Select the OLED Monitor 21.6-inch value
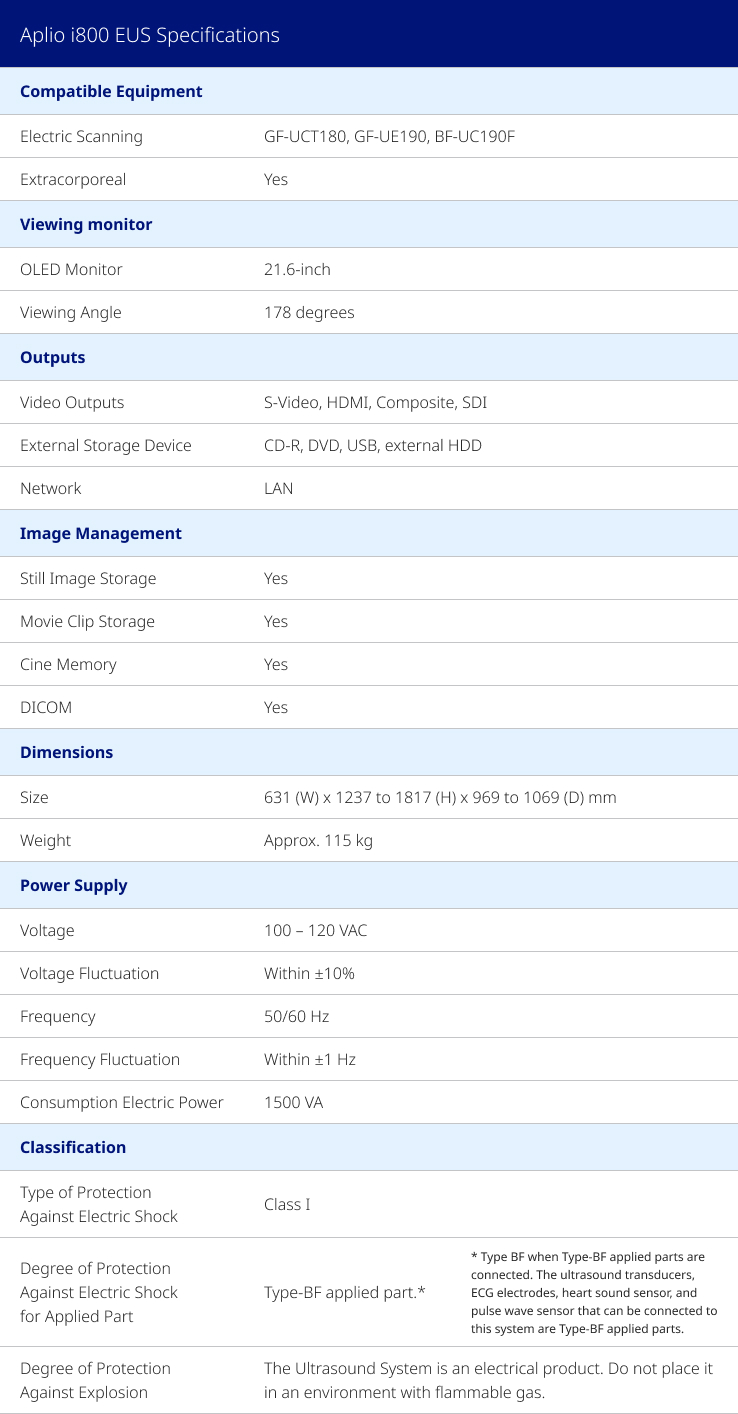 (x=297, y=269)
